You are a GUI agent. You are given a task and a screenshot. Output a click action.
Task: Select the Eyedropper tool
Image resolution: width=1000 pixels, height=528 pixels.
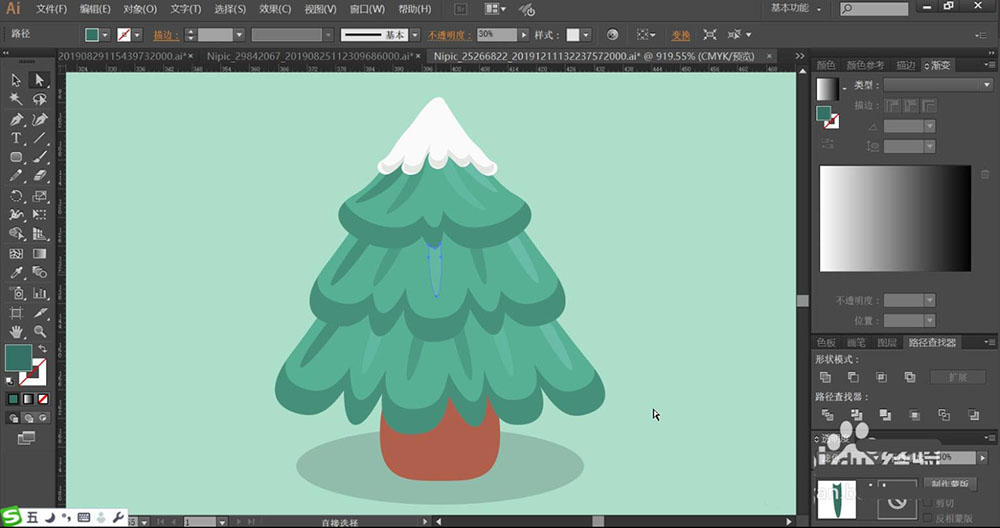[17, 272]
